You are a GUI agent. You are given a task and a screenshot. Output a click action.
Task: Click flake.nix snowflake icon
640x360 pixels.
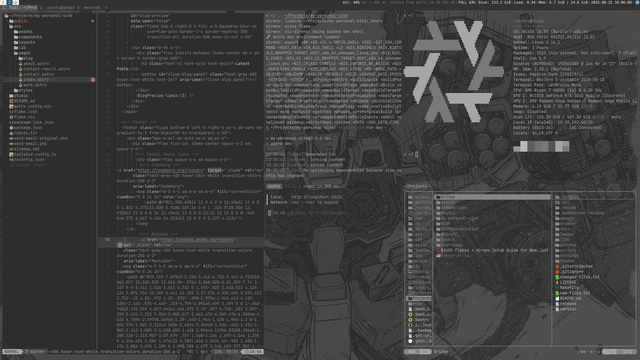11,117
